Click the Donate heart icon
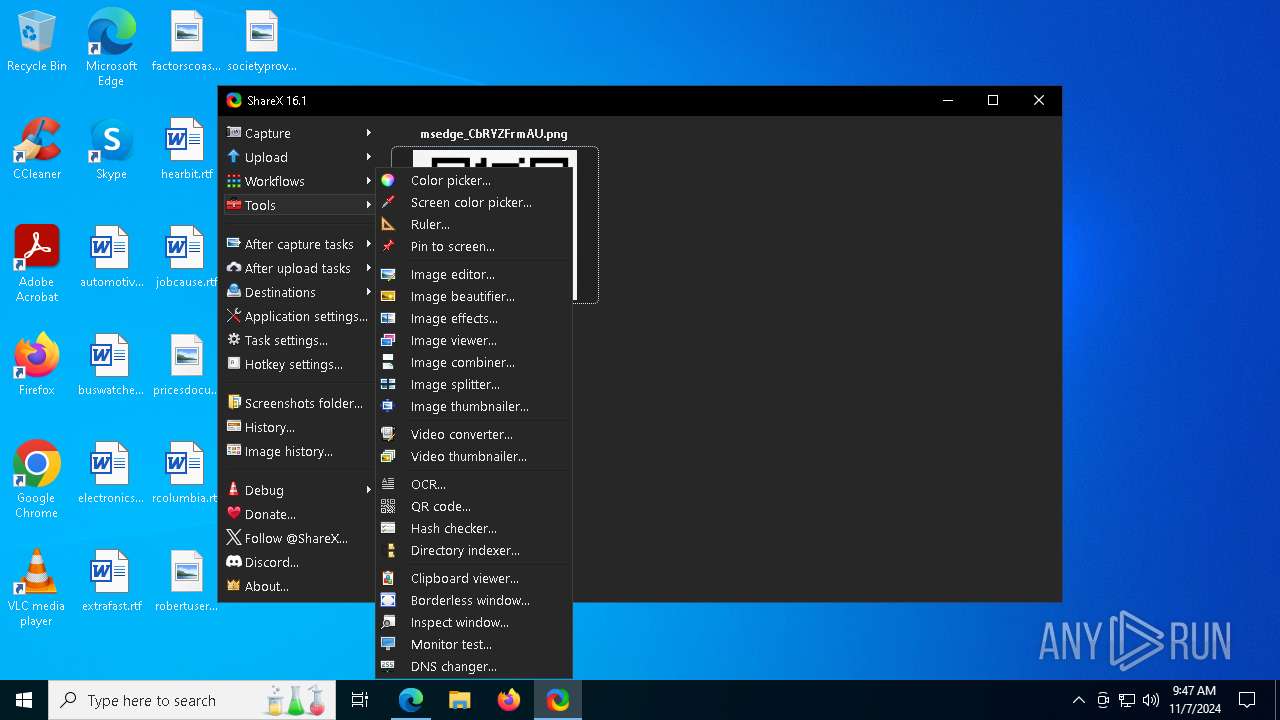The width and height of the screenshot is (1280, 720). pyautogui.click(x=234, y=514)
